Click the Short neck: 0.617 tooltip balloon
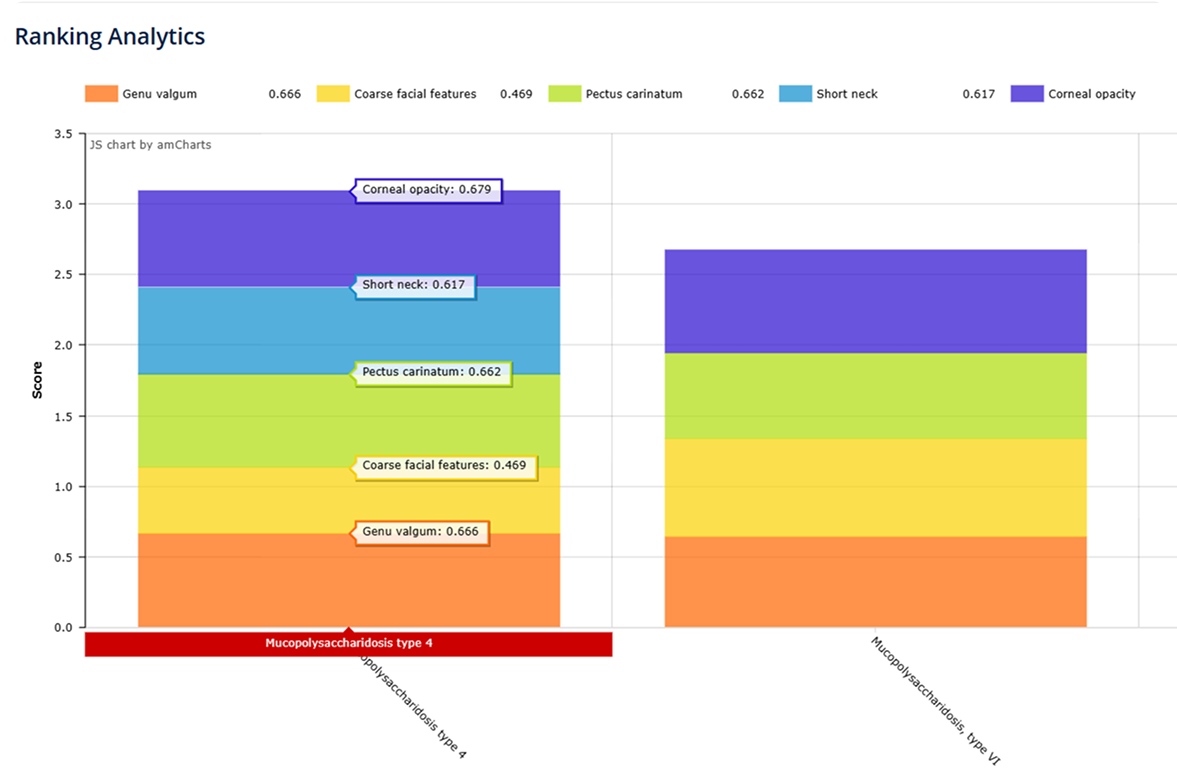The width and height of the screenshot is (1177, 783). pyautogui.click(x=414, y=285)
